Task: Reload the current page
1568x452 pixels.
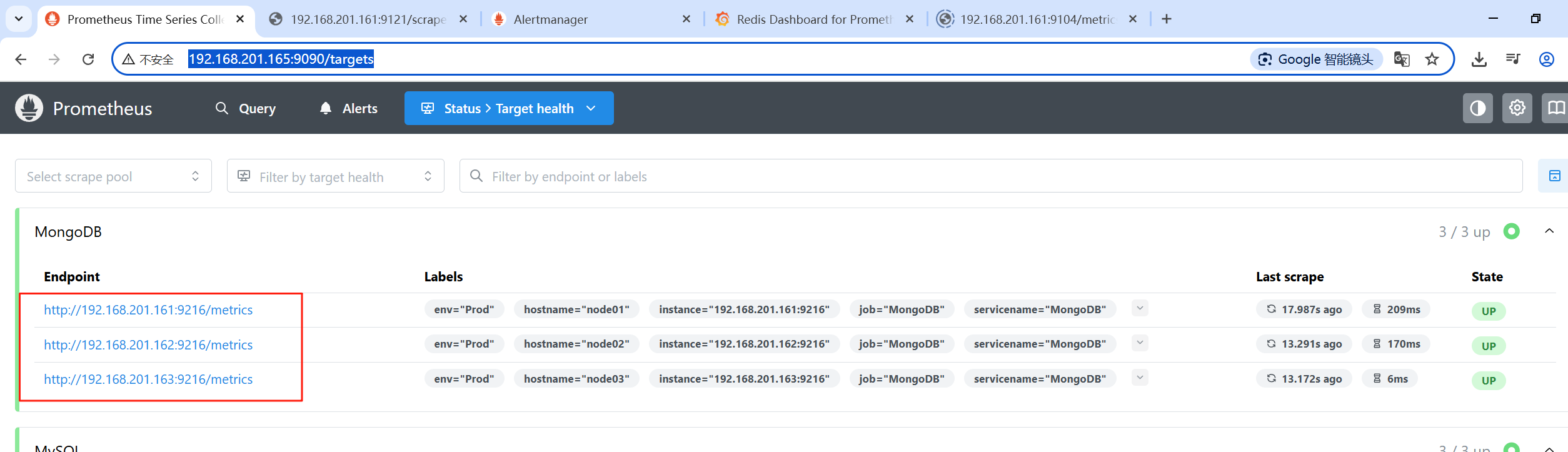Action: click(x=88, y=59)
